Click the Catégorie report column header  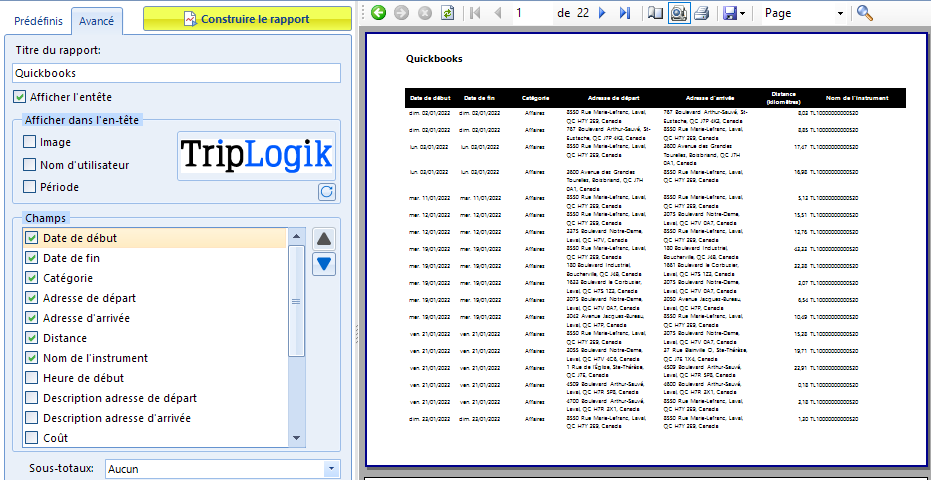click(x=535, y=97)
